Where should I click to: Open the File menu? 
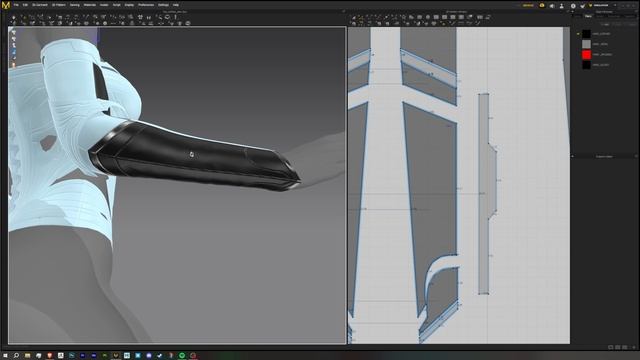point(16,5)
